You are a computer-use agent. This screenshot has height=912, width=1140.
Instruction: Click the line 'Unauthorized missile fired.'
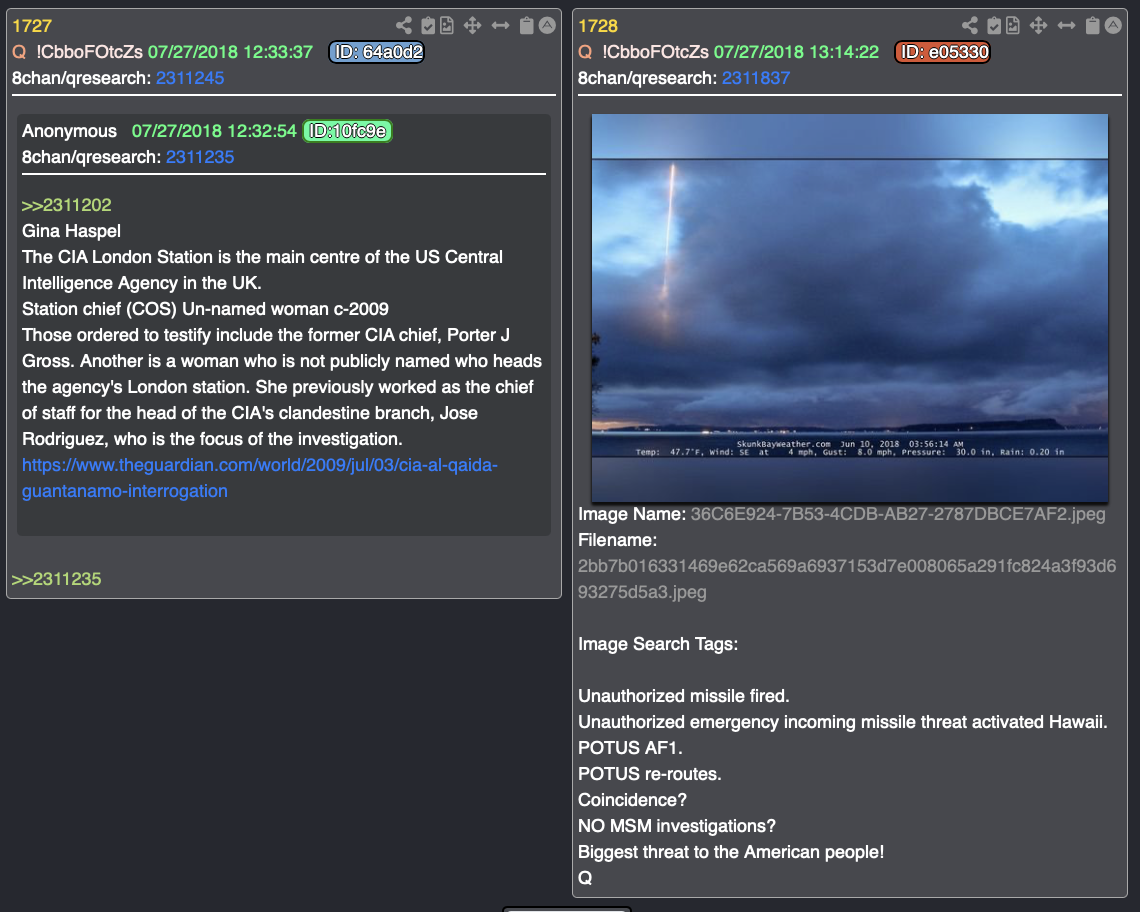pyautogui.click(x=683, y=696)
